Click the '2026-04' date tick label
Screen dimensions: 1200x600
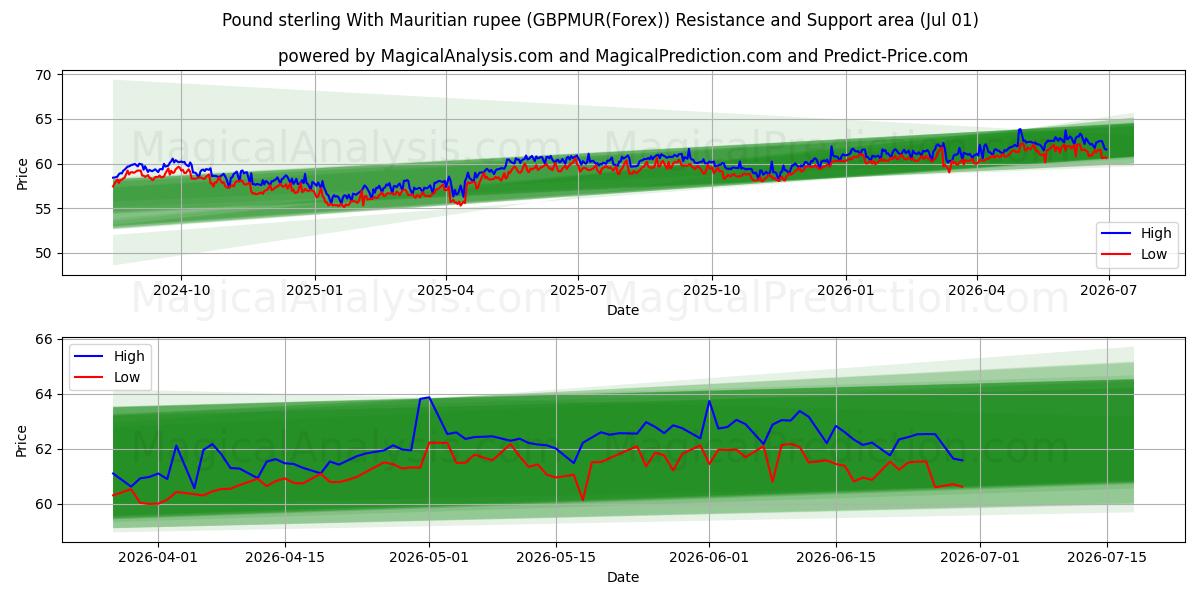pyautogui.click(x=976, y=291)
